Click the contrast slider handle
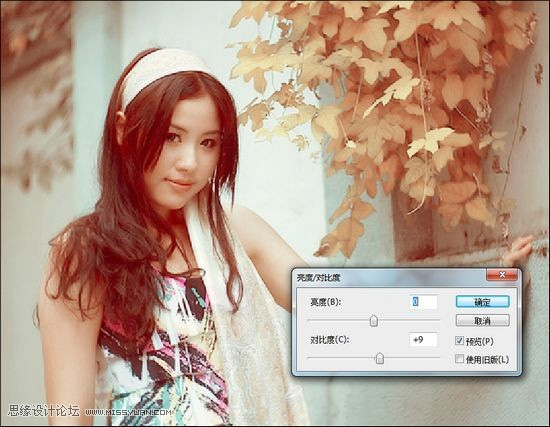Screen dimensions: 550x427 [380, 358]
